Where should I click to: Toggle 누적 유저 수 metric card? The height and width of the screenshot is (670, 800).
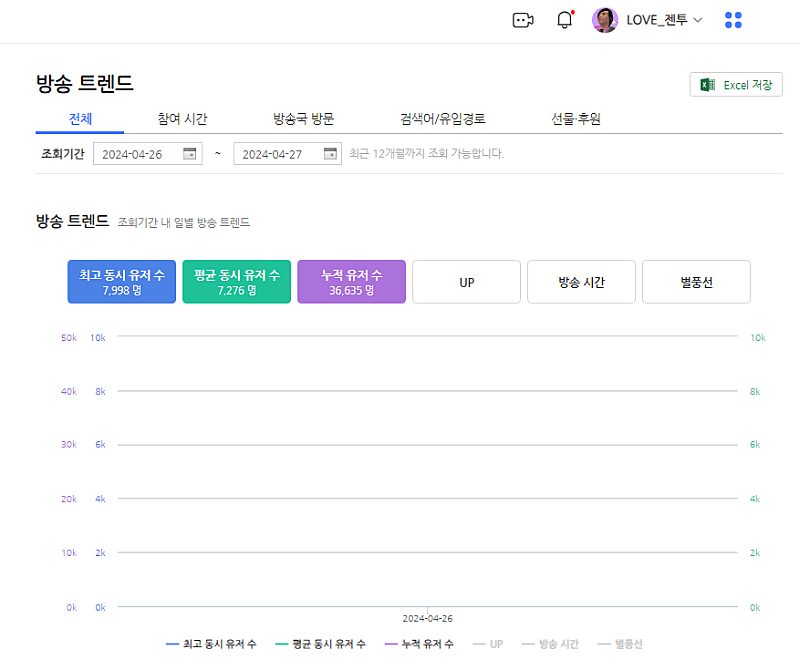tap(351, 282)
